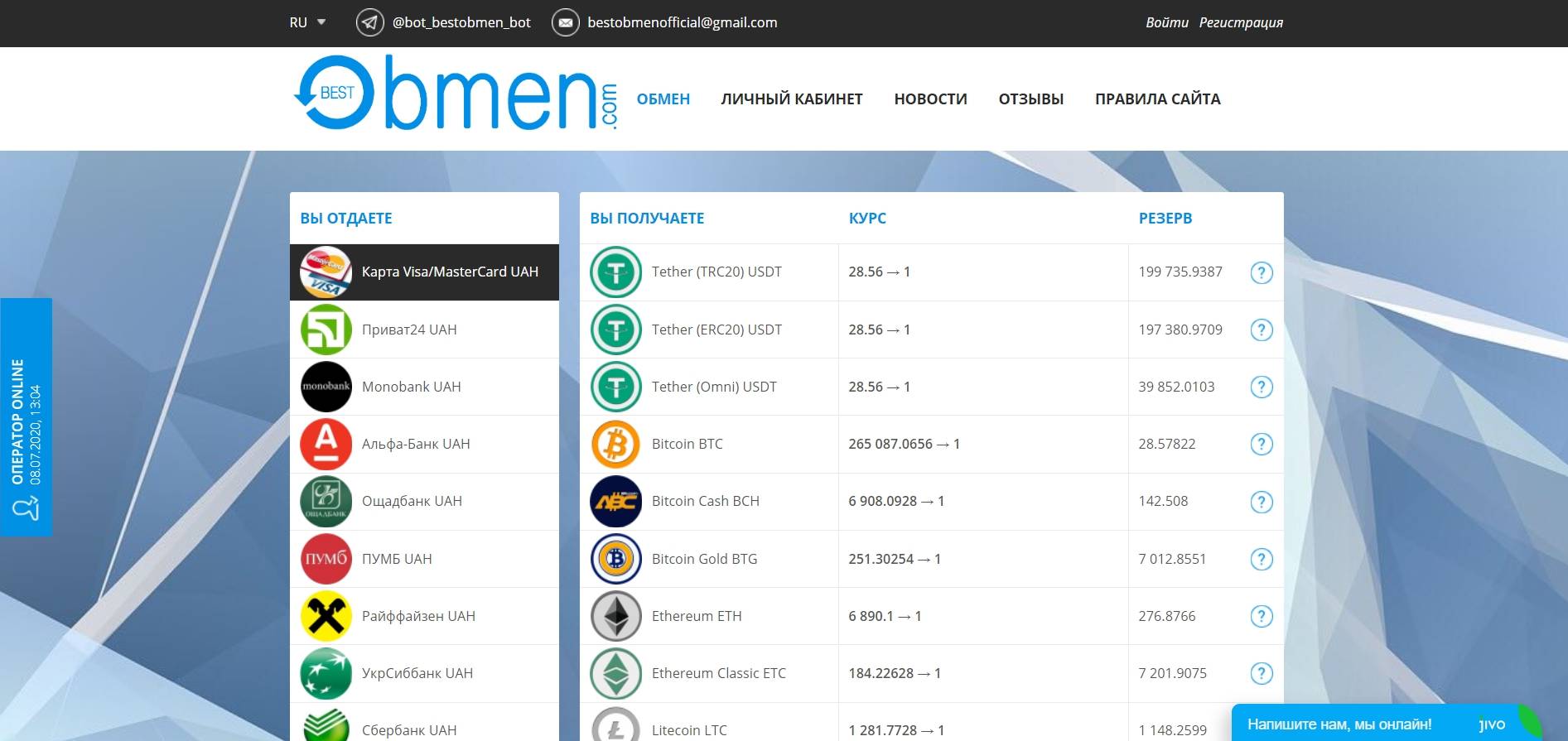Click the Ethereum ETH currency name
The width and height of the screenshot is (1568, 741).
pyautogui.click(x=697, y=616)
